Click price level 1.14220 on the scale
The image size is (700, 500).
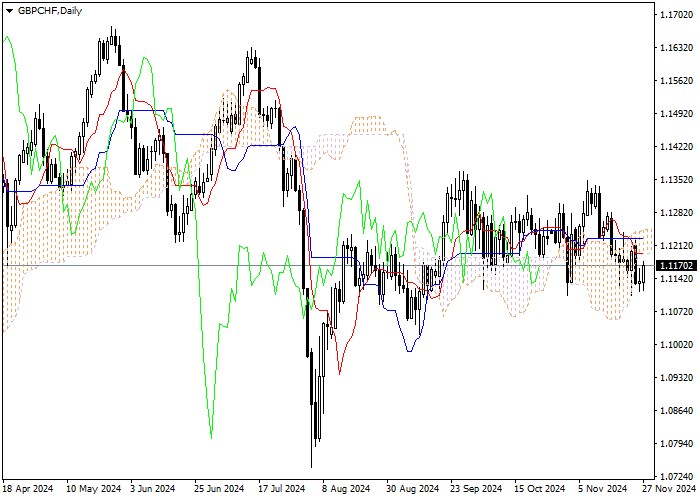click(676, 147)
